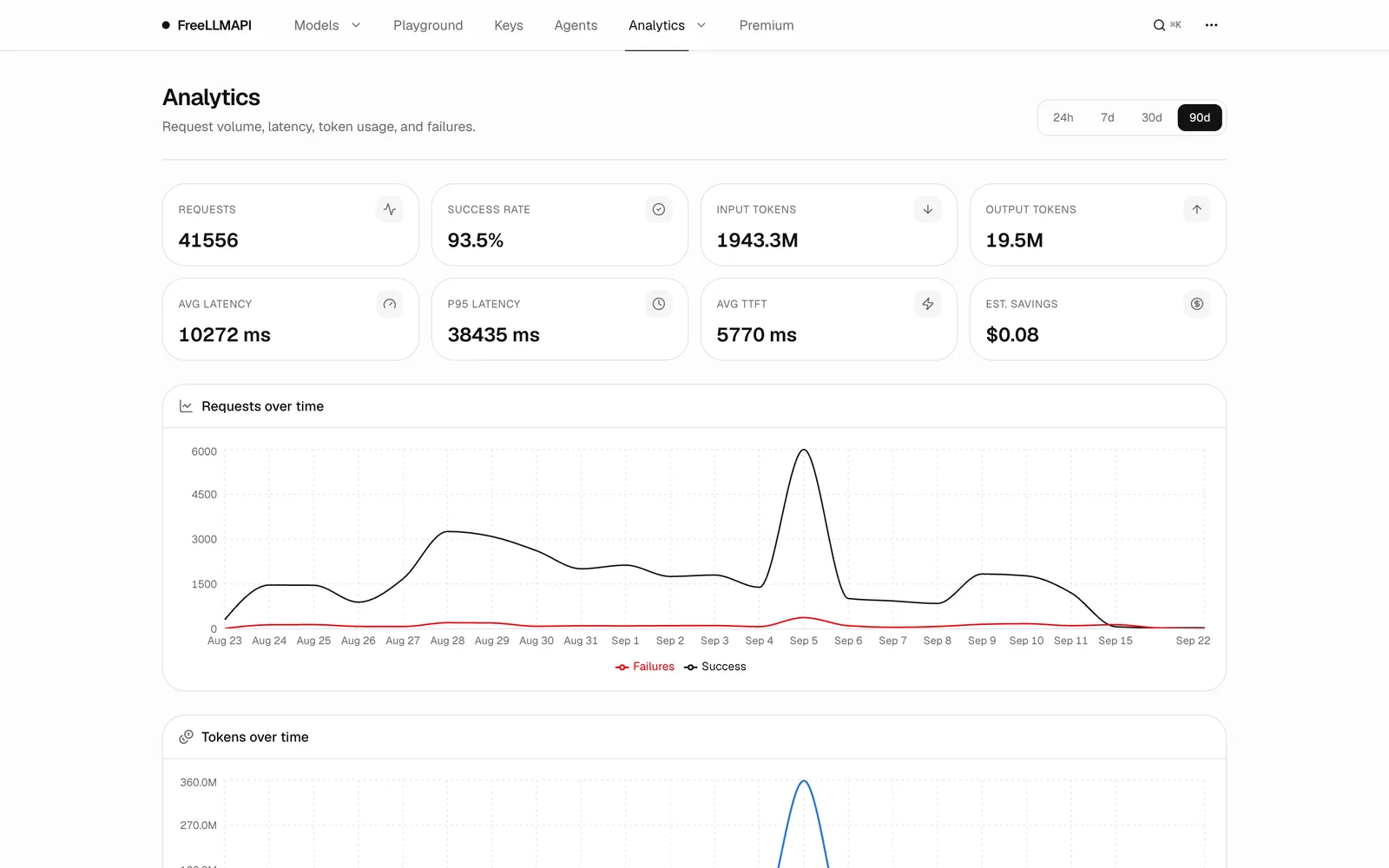Click the FreeLLMAPI logo
Image resolution: width=1389 pixels, height=868 pixels.
coord(207,25)
